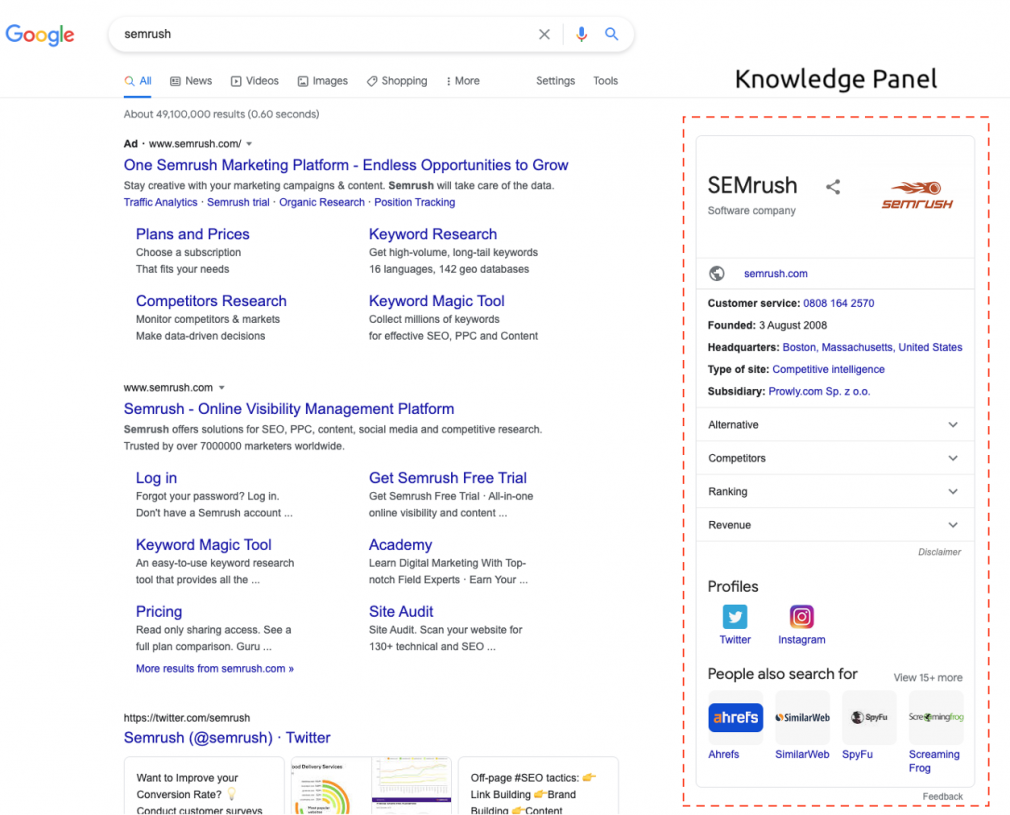Expand the Ranking section
1010x815 pixels.
pos(835,492)
